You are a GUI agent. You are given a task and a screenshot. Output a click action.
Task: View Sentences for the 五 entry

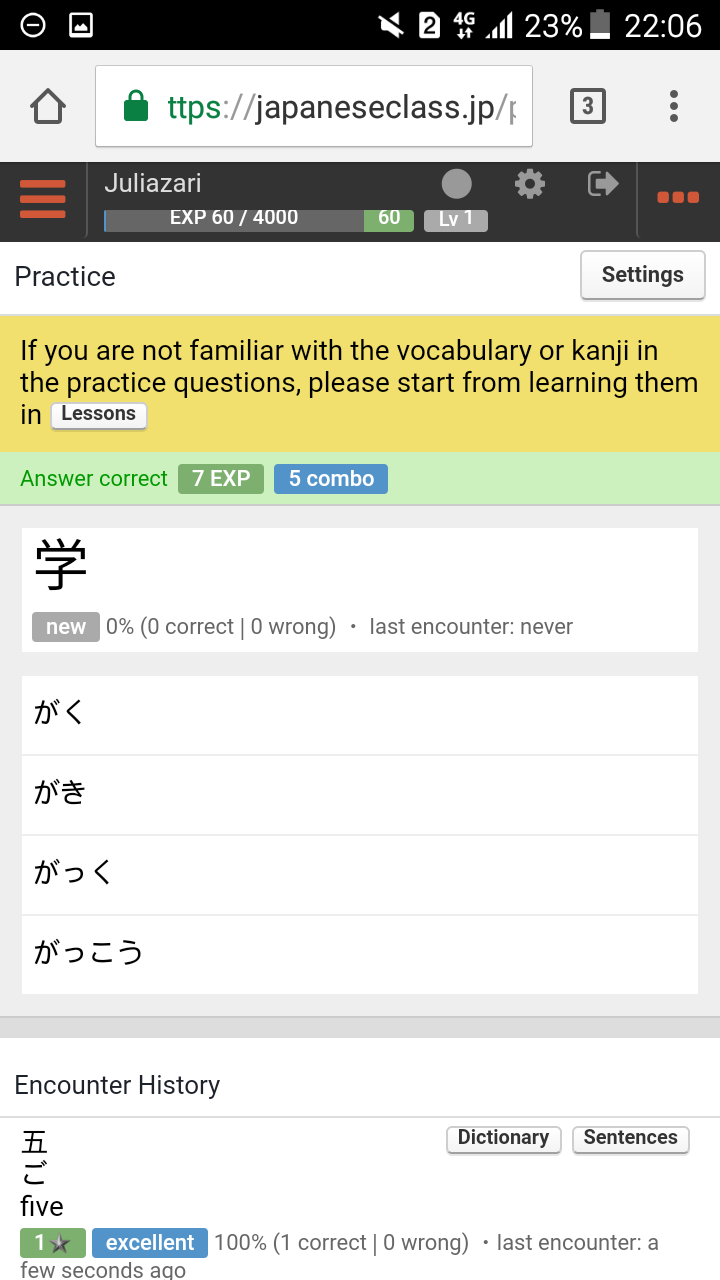pyautogui.click(x=630, y=1138)
